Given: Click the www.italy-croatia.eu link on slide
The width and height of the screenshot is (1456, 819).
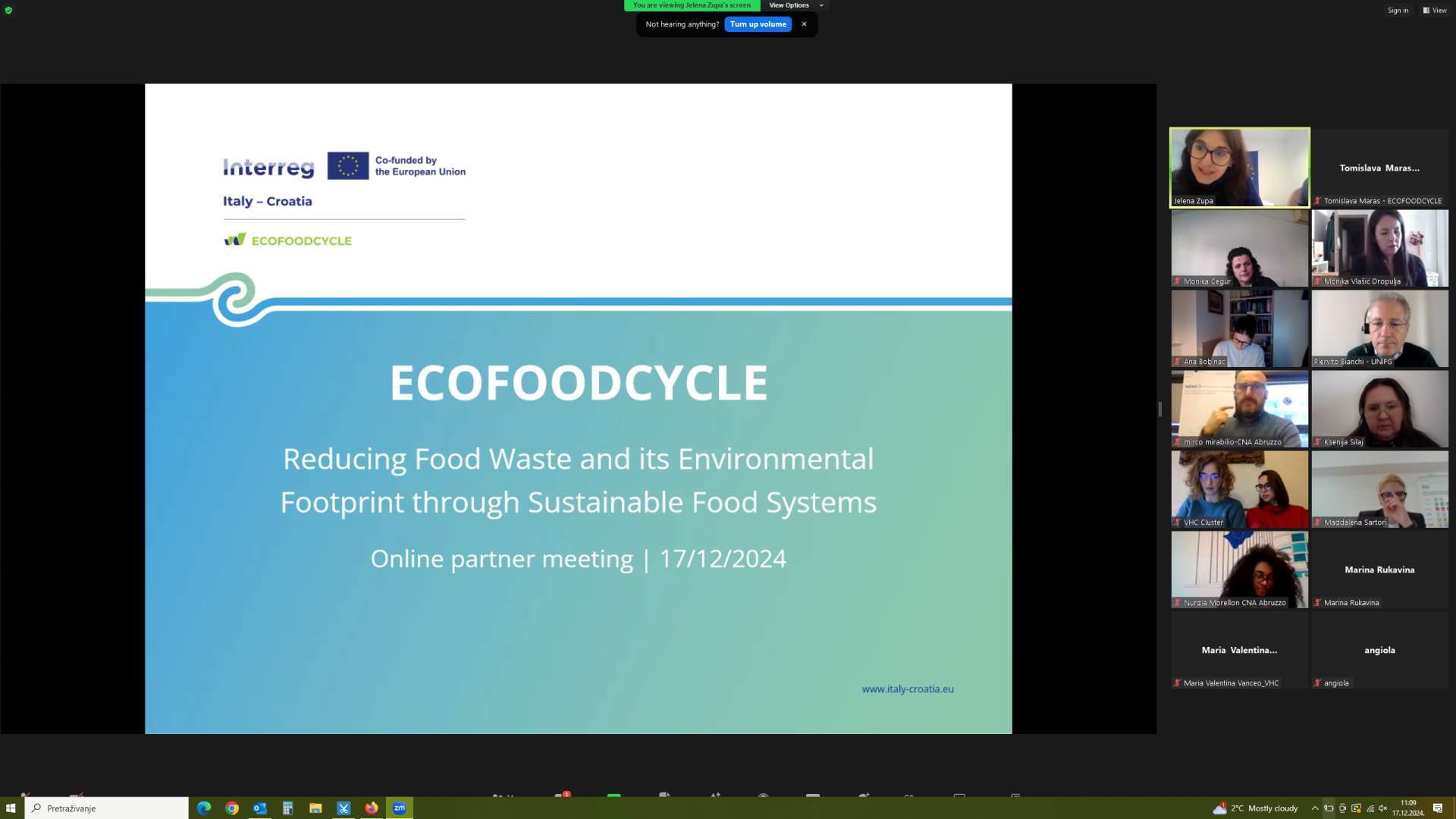Looking at the screenshot, I should pos(908,689).
